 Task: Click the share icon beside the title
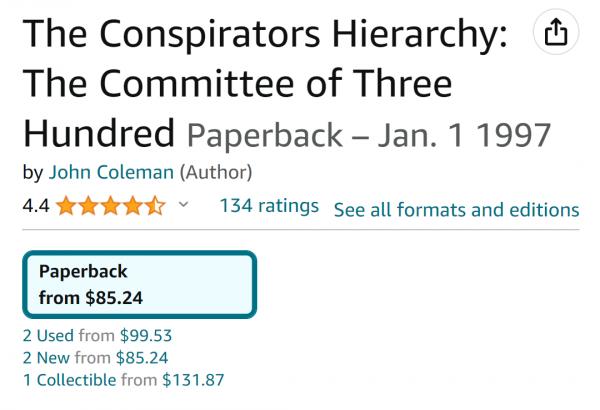(x=556, y=33)
